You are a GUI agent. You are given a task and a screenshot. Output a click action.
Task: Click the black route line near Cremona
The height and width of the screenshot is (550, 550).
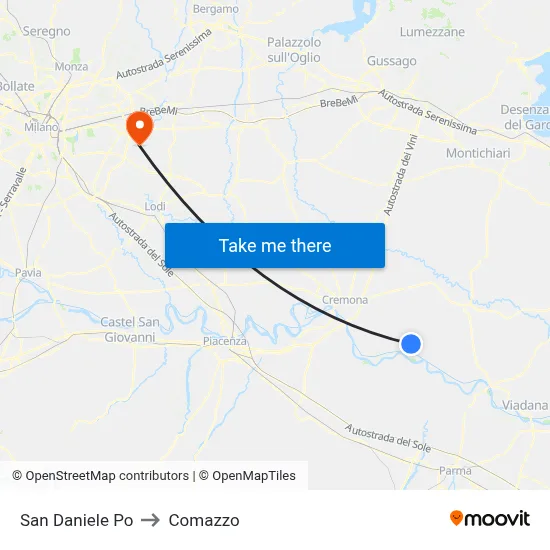pyautogui.click(x=330, y=313)
